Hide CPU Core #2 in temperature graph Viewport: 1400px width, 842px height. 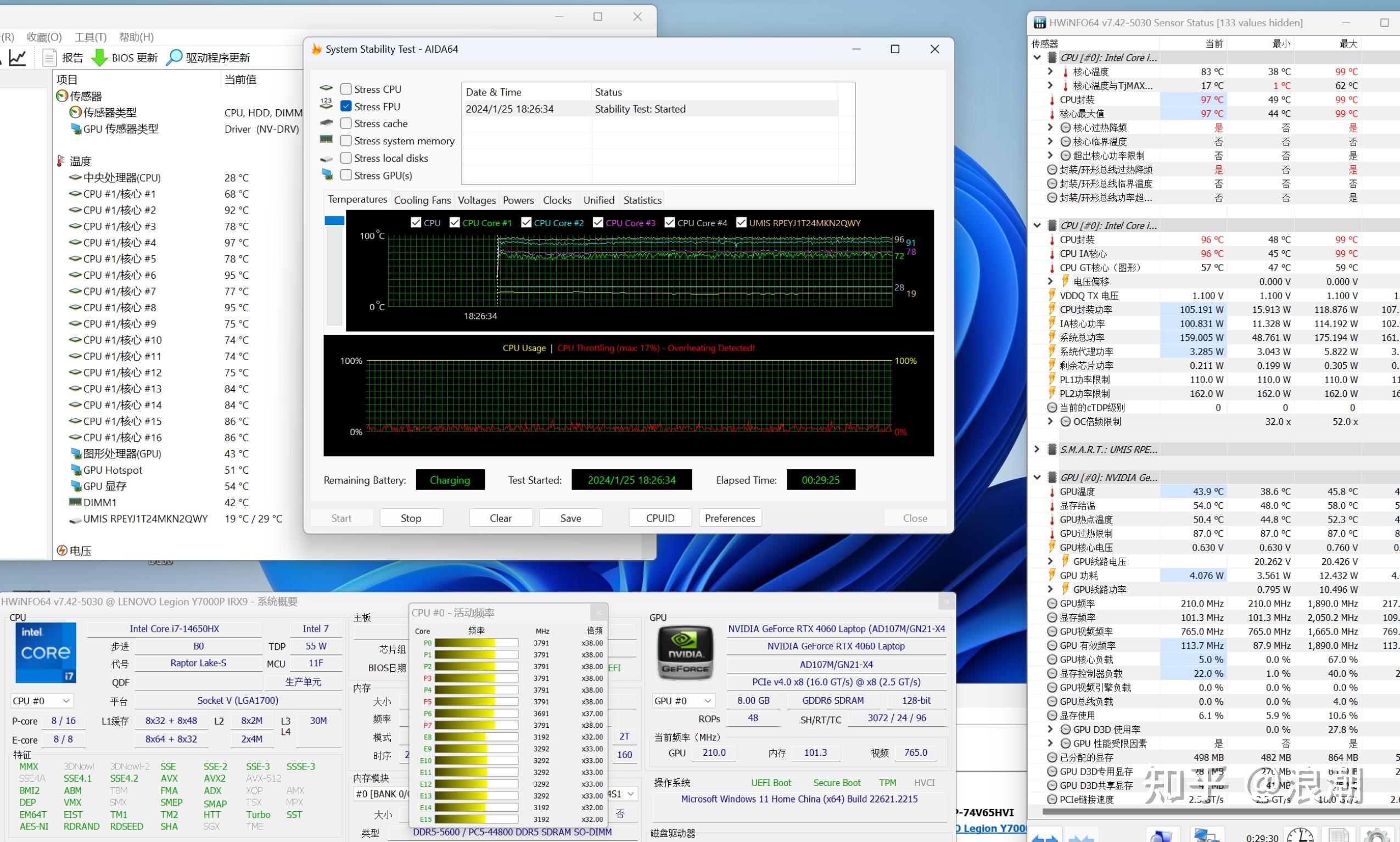526,222
